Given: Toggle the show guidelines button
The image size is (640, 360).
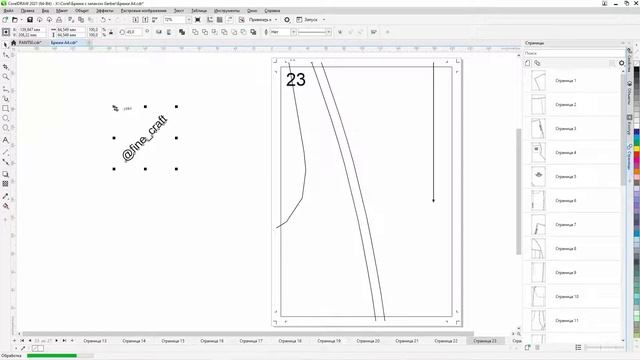Looking at the screenshot, I should coord(229,20).
